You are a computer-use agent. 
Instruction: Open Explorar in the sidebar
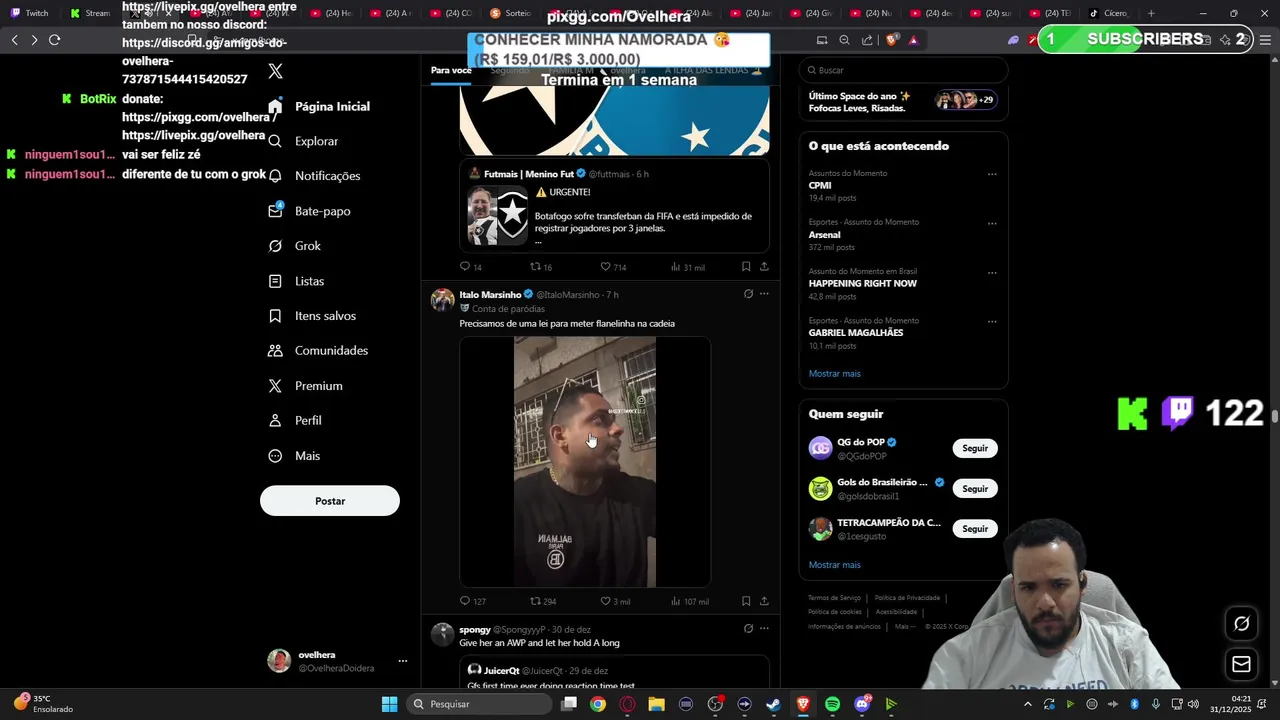pos(304,141)
